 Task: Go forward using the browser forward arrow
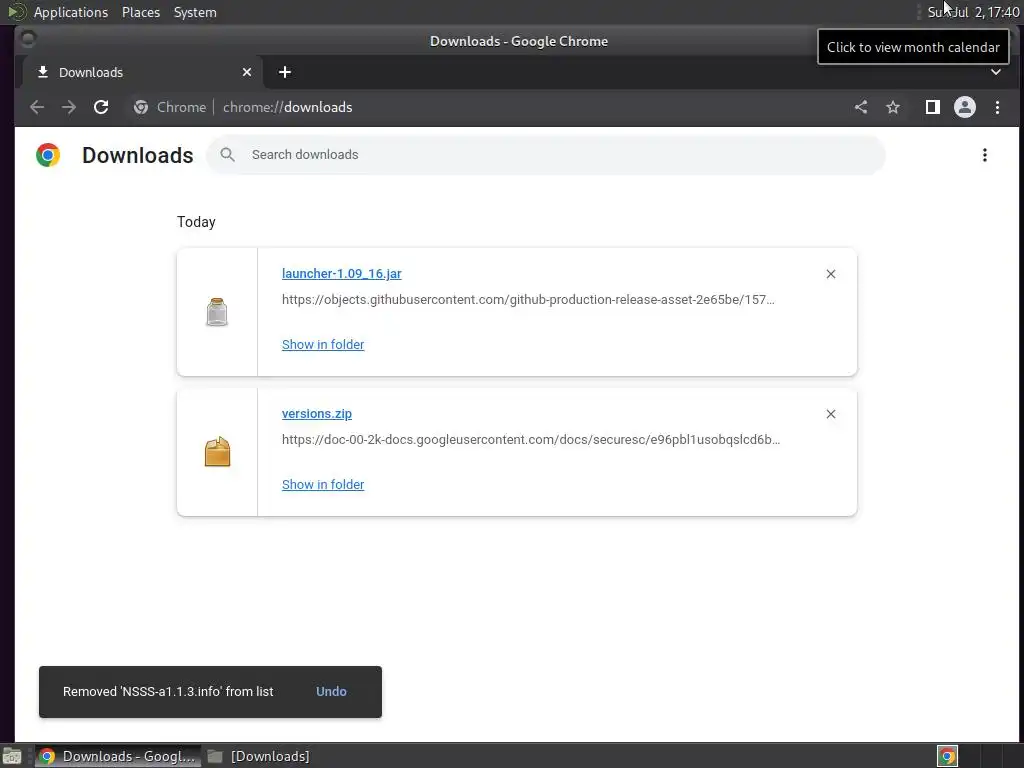[69, 107]
